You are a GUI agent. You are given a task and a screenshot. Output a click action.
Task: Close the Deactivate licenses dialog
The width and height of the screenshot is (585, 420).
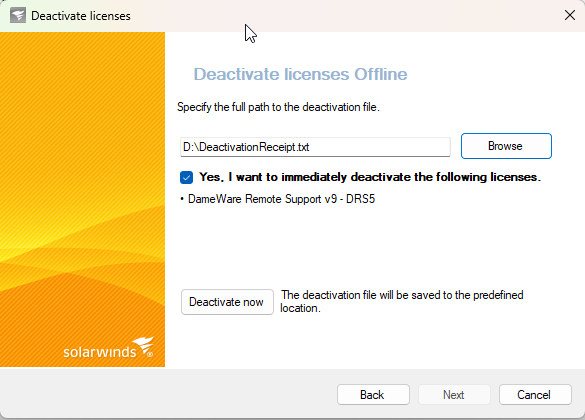pyautogui.click(x=570, y=15)
